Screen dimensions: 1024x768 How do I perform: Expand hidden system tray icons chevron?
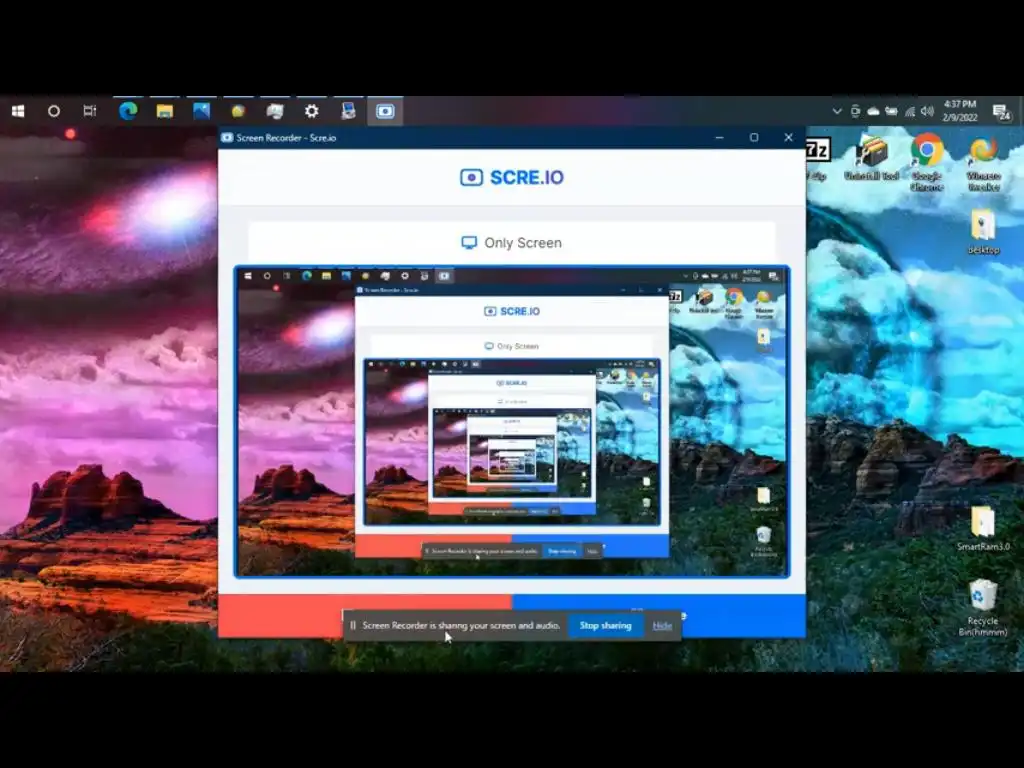[x=837, y=111]
